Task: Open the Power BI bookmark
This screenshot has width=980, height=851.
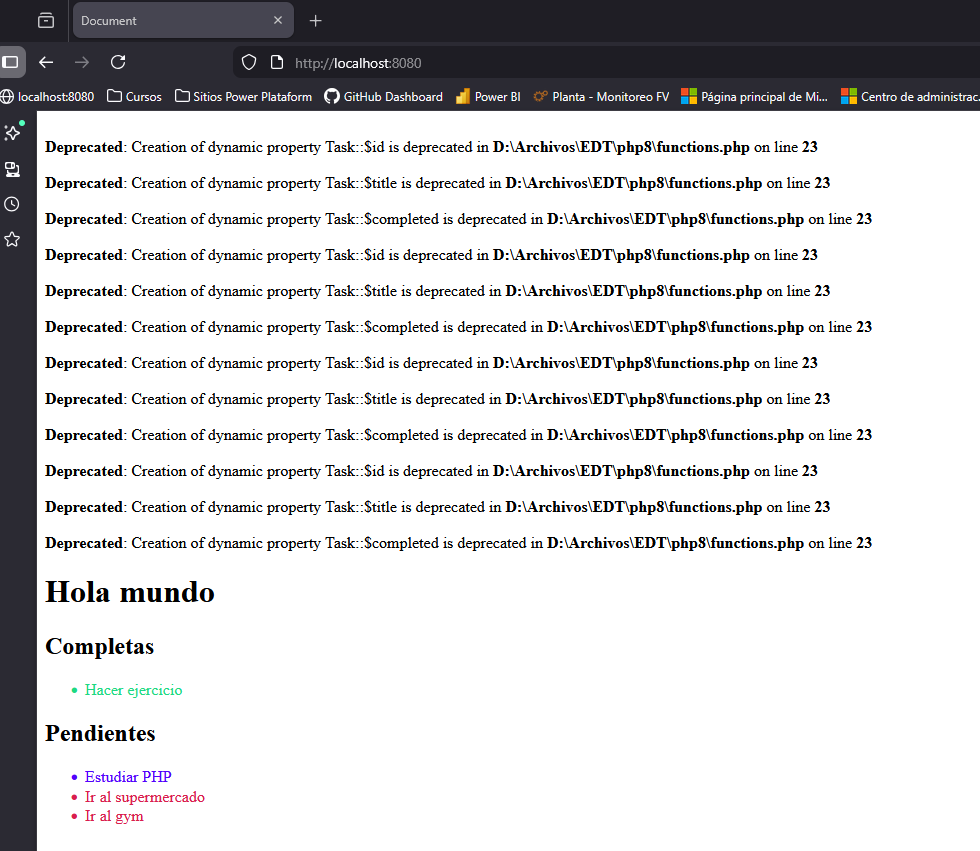Action: (x=488, y=97)
